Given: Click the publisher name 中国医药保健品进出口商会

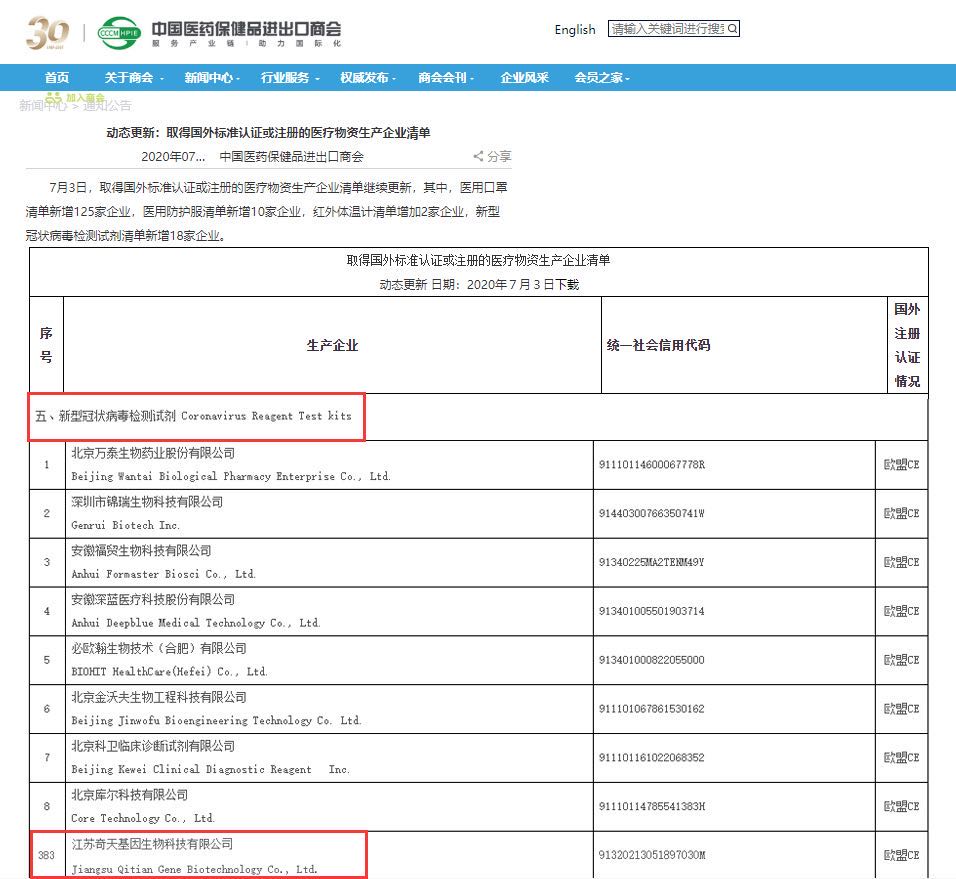Looking at the screenshot, I should tap(291, 157).
